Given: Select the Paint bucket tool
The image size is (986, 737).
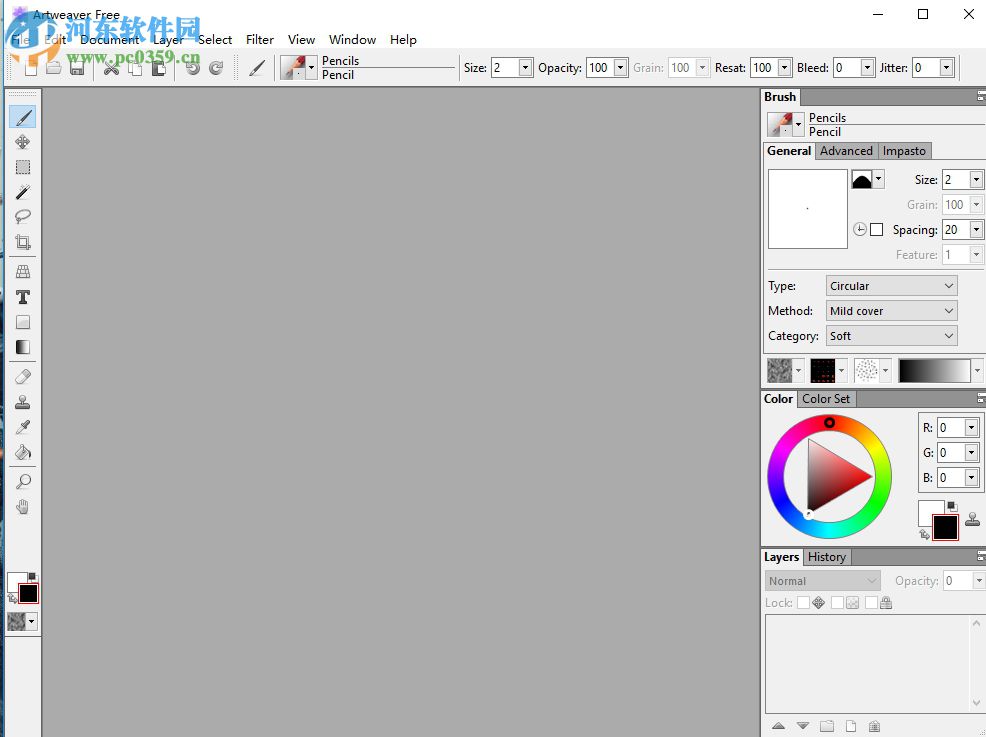Looking at the screenshot, I should click(22, 451).
